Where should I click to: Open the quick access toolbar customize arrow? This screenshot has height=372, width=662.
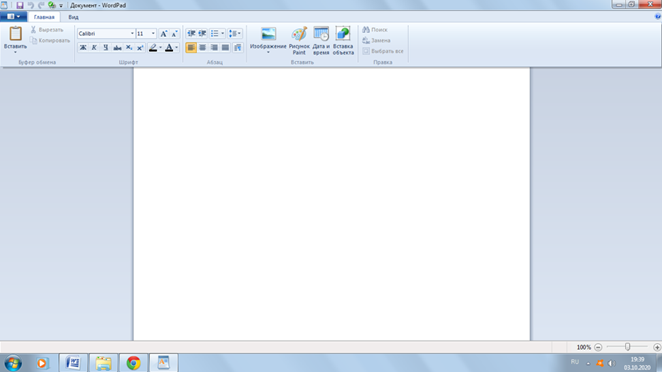coord(61,6)
